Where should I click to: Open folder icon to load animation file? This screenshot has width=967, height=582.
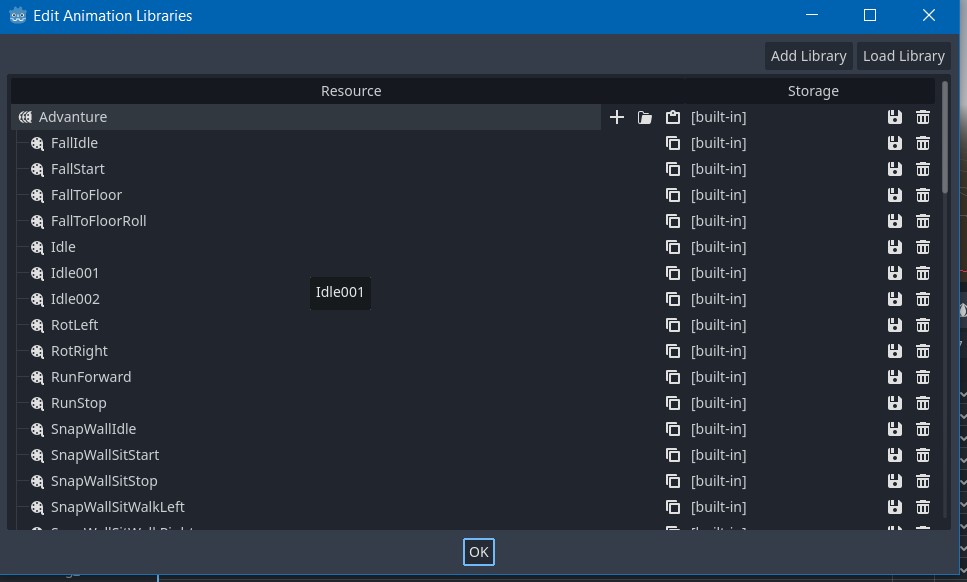coord(643,117)
